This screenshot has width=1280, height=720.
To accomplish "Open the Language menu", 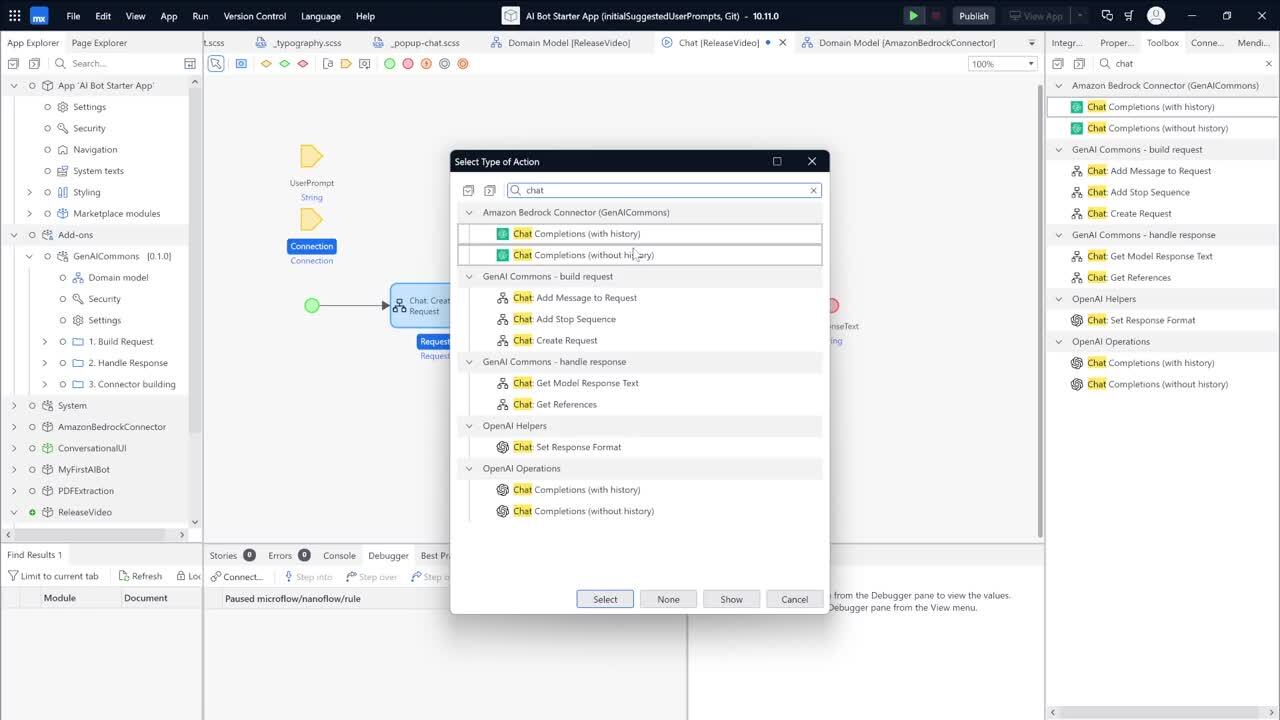I will click(320, 16).
